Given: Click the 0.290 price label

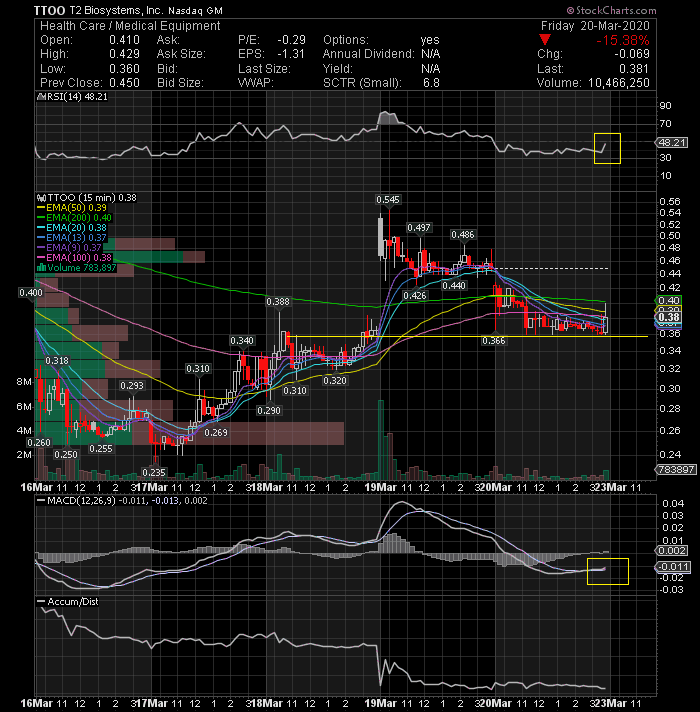Looking at the screenshot, I should click(x=269, y=410).
